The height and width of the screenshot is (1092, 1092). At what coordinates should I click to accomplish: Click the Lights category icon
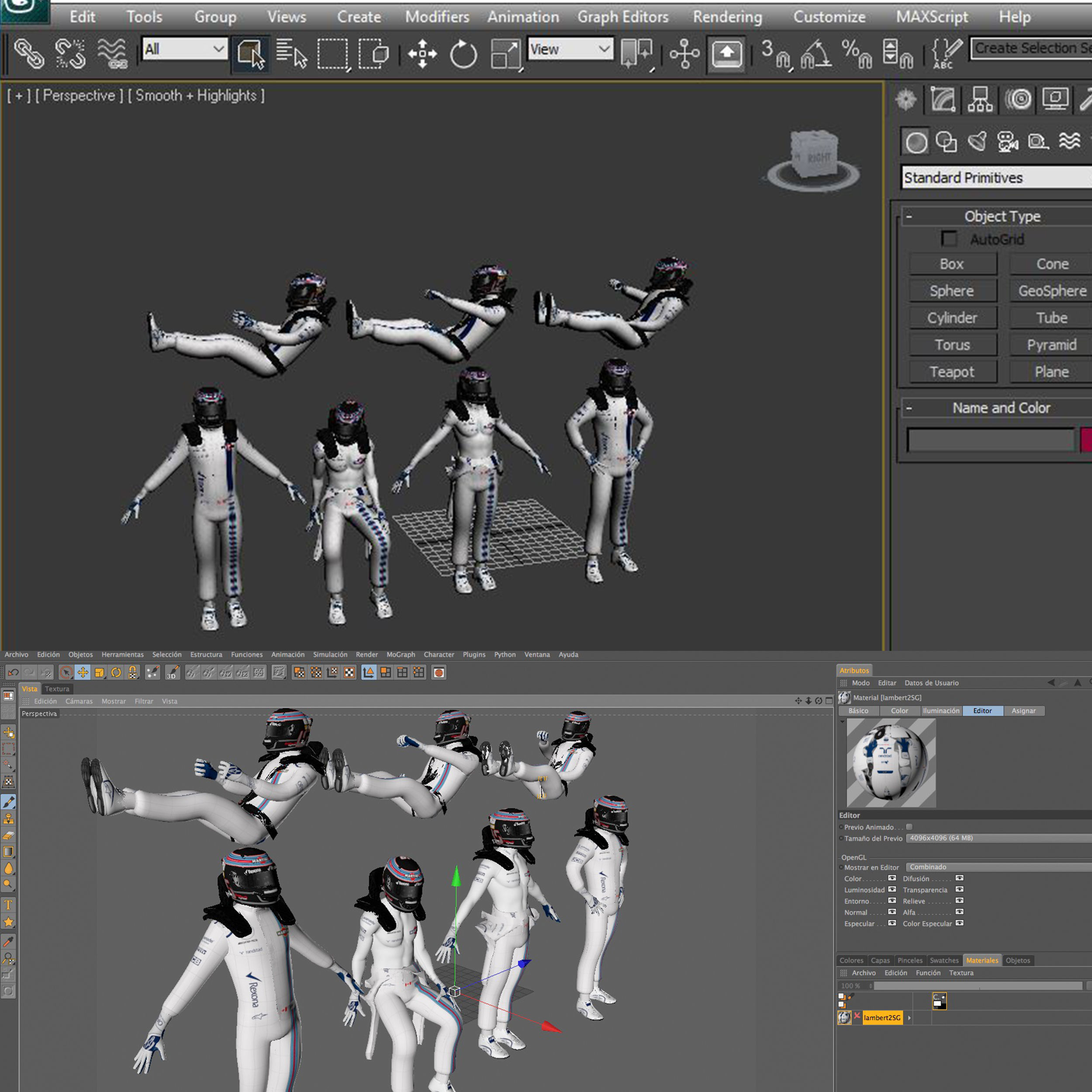pyautogui.click(x=977, y=141)
